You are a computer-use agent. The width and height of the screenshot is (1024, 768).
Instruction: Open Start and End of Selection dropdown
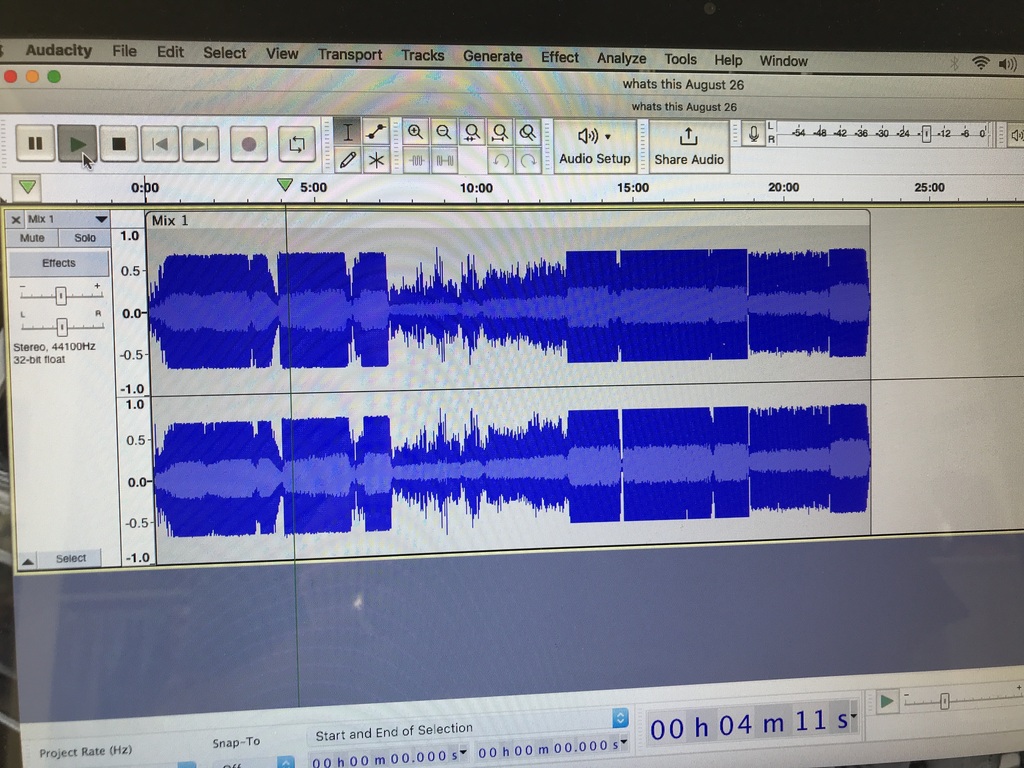coord(620,718)
